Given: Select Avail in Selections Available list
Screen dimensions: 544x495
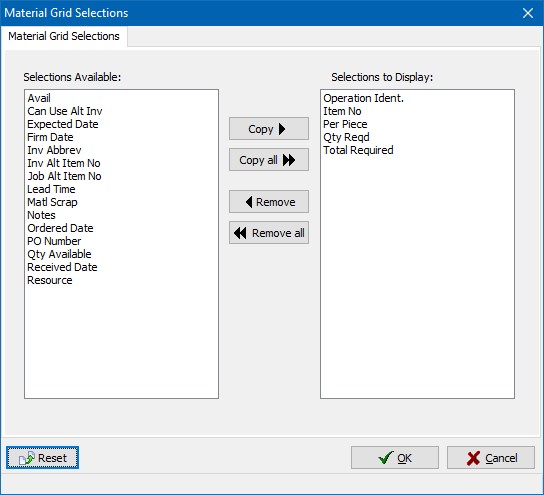Looking at the screenshot, I should tap(39, 98).
